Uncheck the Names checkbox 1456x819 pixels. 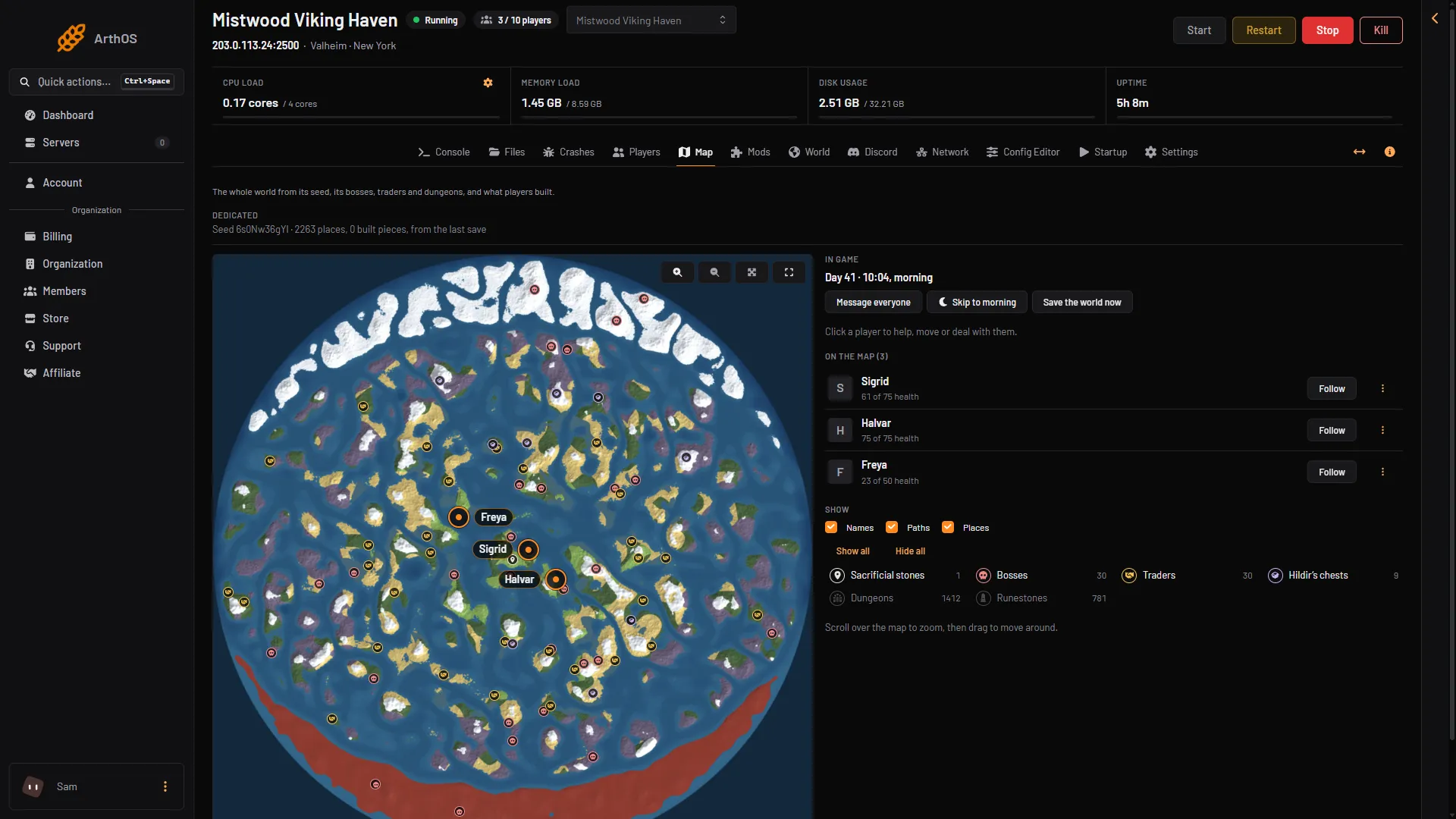click(831, 527)
